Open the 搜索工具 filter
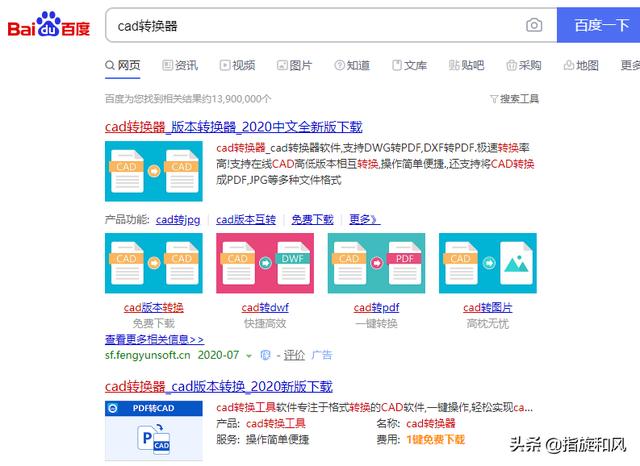 pos(514,99)
